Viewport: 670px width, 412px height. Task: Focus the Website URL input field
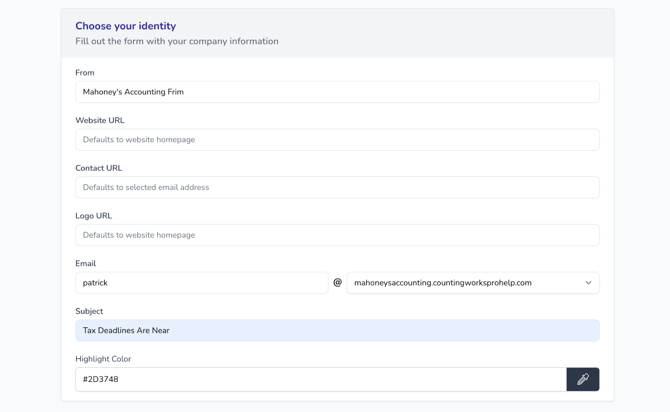coord(337,140)
